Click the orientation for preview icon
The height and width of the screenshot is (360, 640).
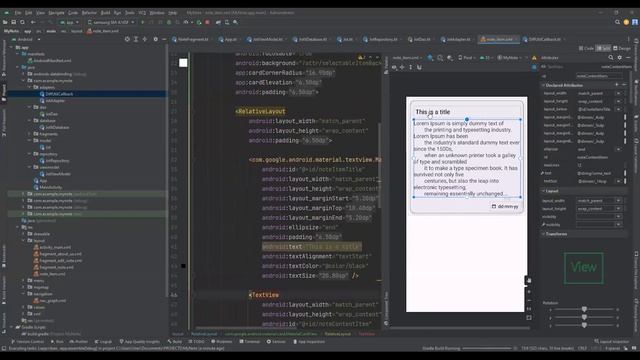440,58
